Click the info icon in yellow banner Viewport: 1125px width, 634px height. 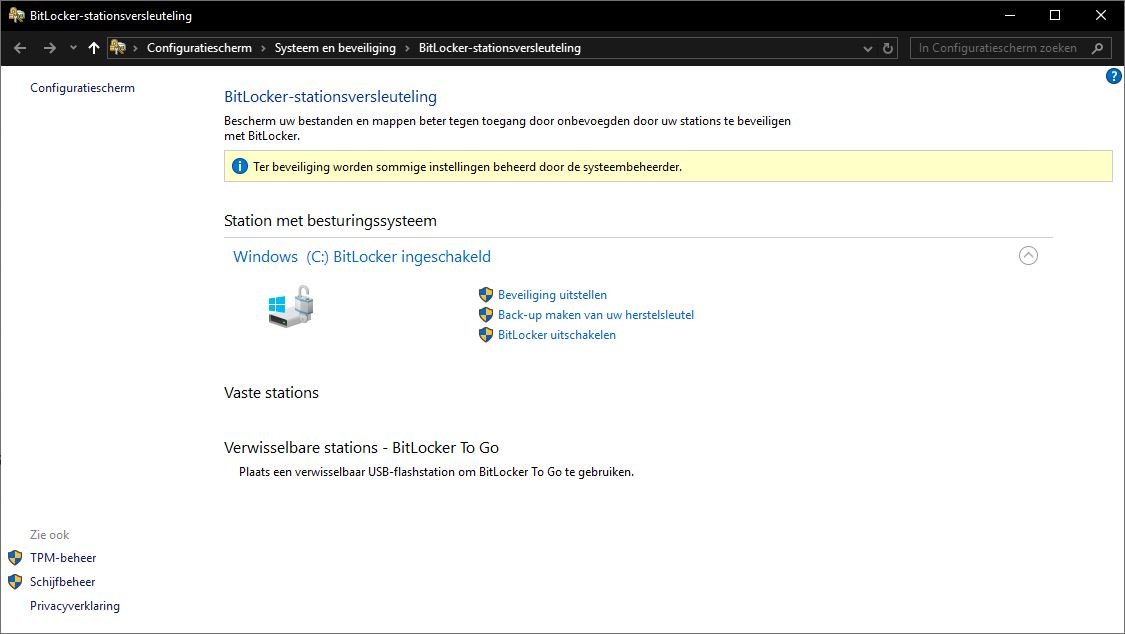[x=240, y=166]
